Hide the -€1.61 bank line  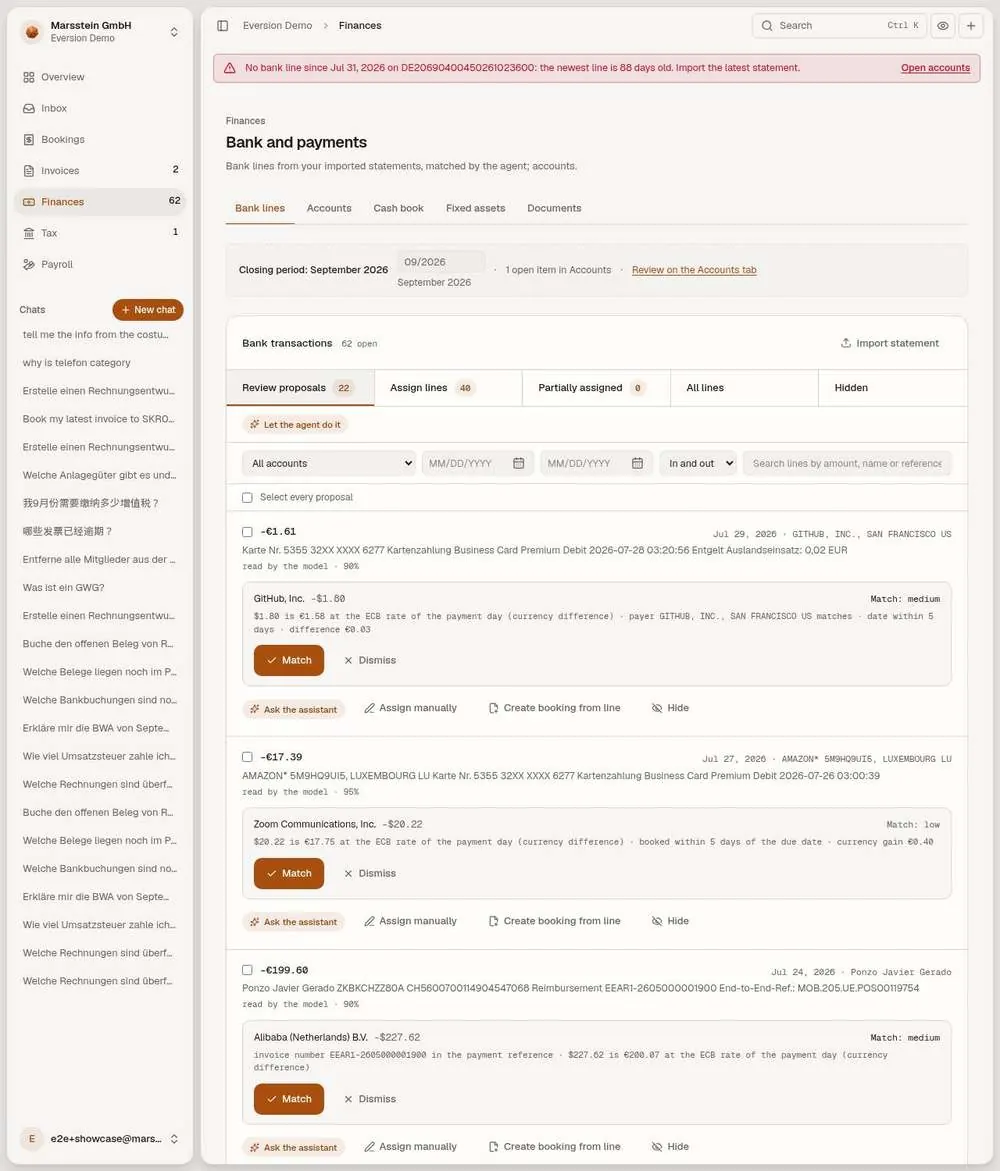(670, 708)
